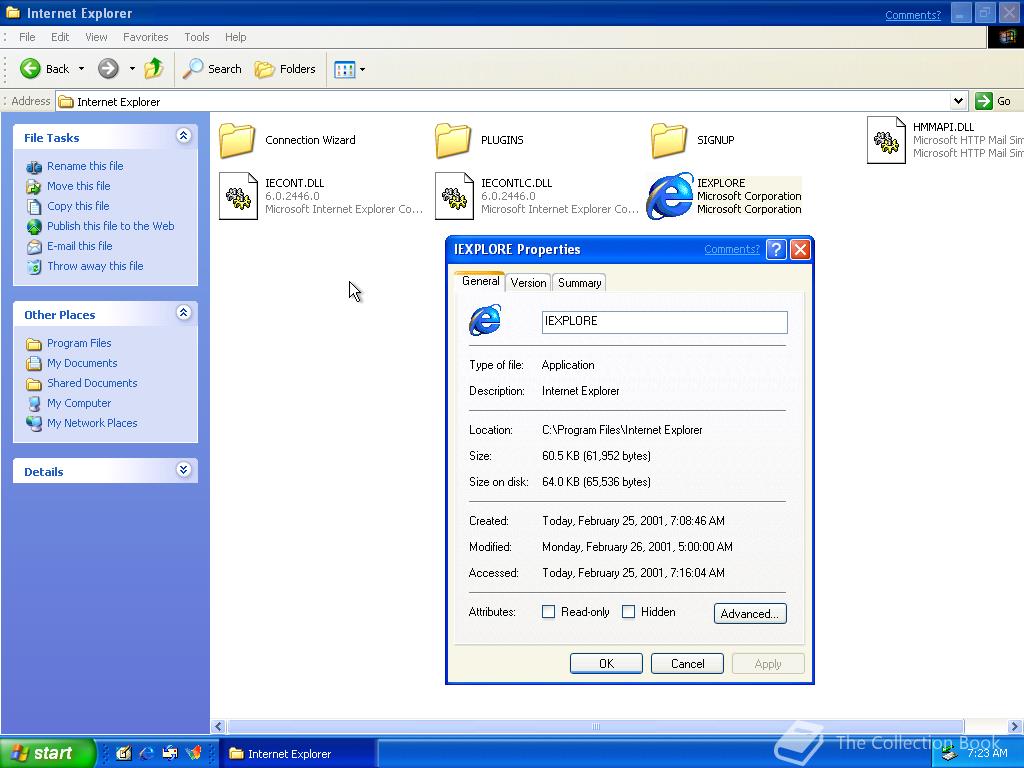Click the IEXPLORE filename field

coord(664,321)
